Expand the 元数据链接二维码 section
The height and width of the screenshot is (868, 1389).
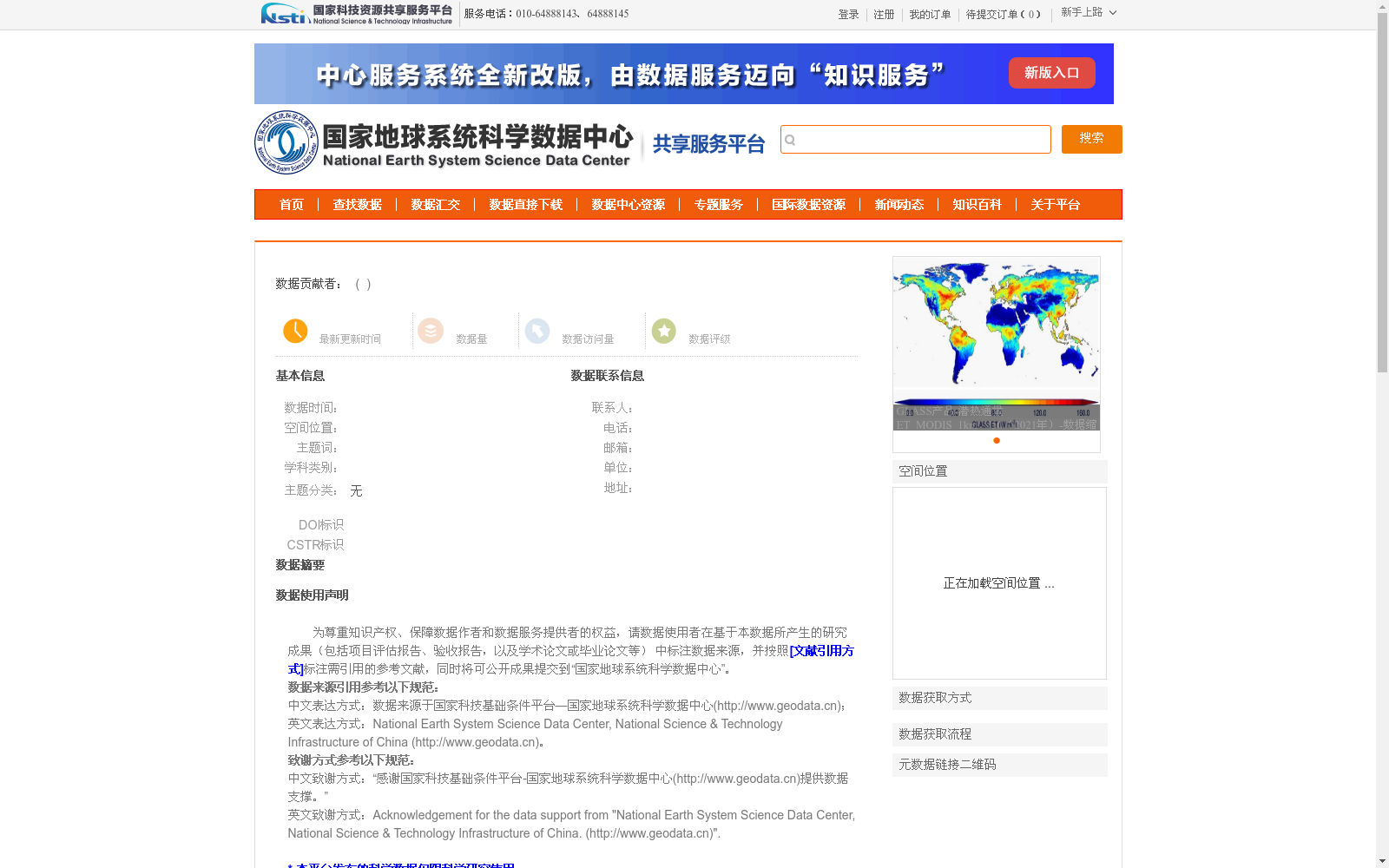[x=1000, y=765]
